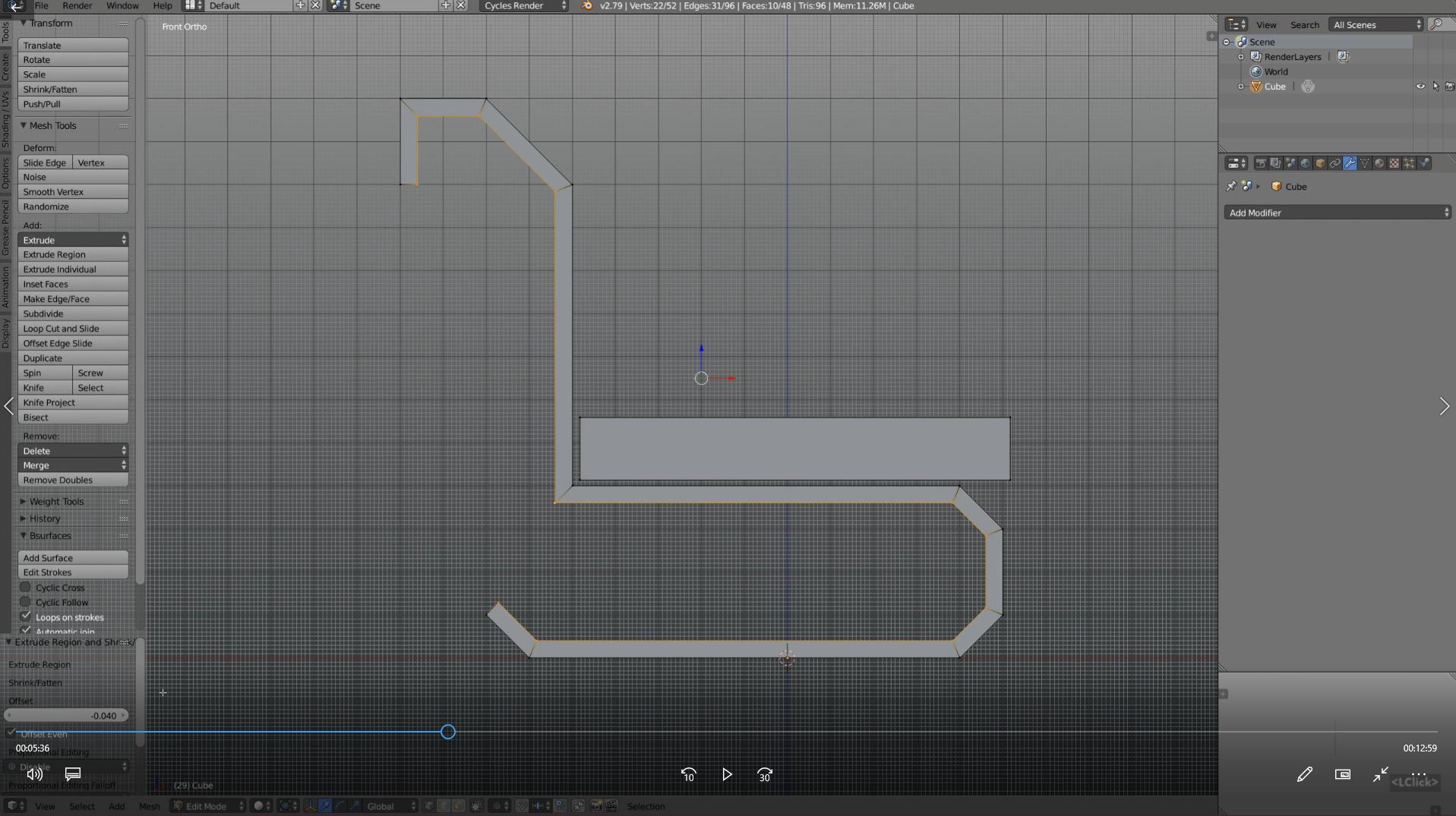This screenshot has width=1456, height=816.
Task: Open the Render menu in top bar
Action: pyautogui.click(x=77, y=6)
